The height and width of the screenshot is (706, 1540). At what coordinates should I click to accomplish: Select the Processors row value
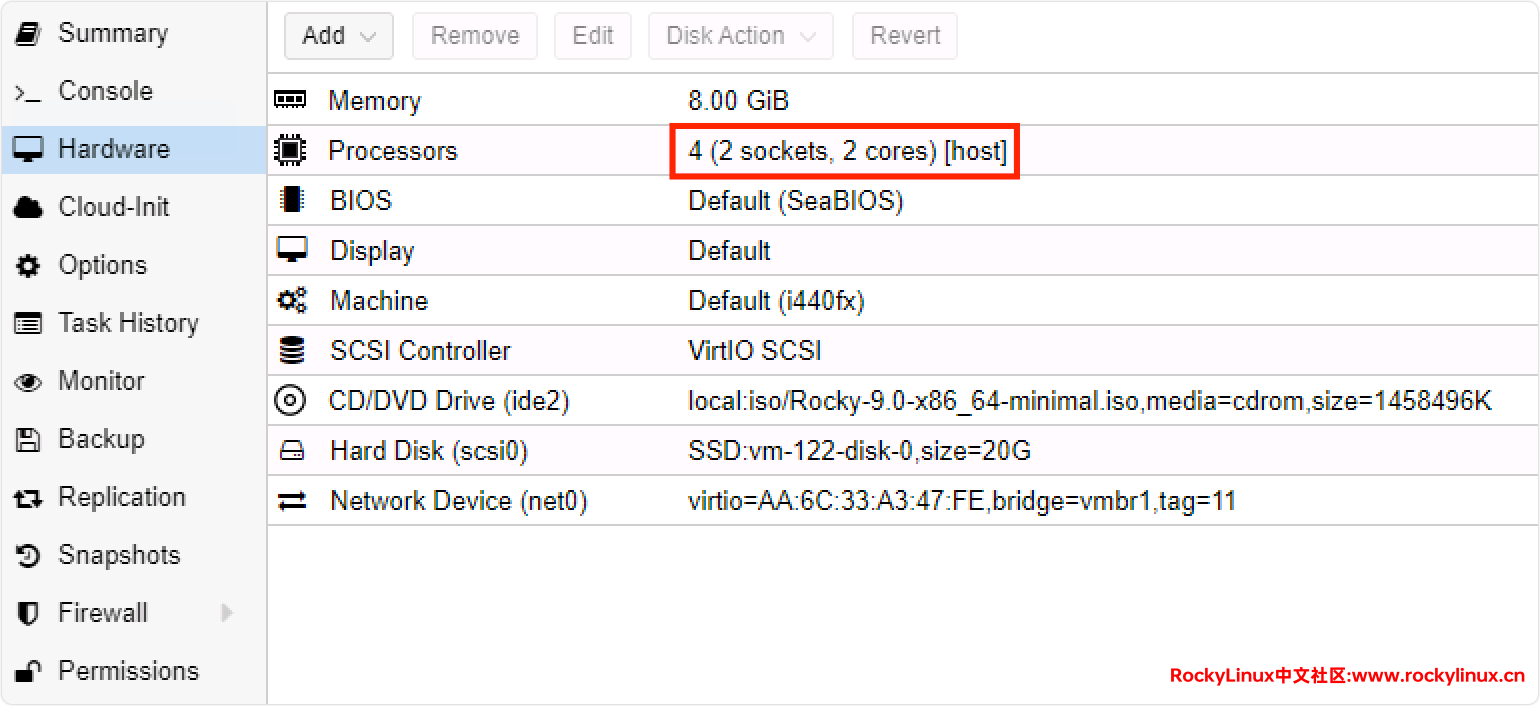pos(846,151)
